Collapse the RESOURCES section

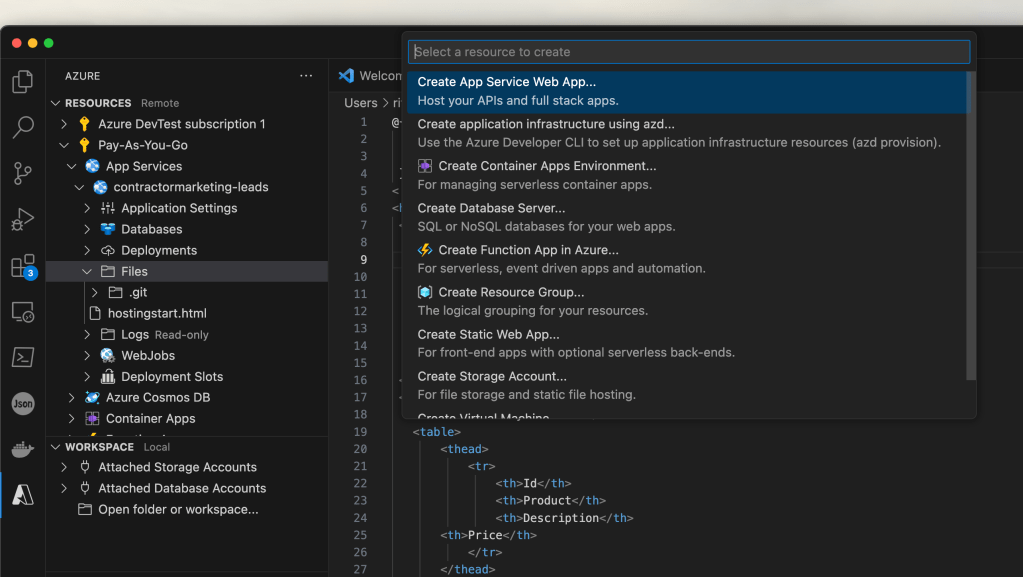pyautogui.click(x=55, y=103)
